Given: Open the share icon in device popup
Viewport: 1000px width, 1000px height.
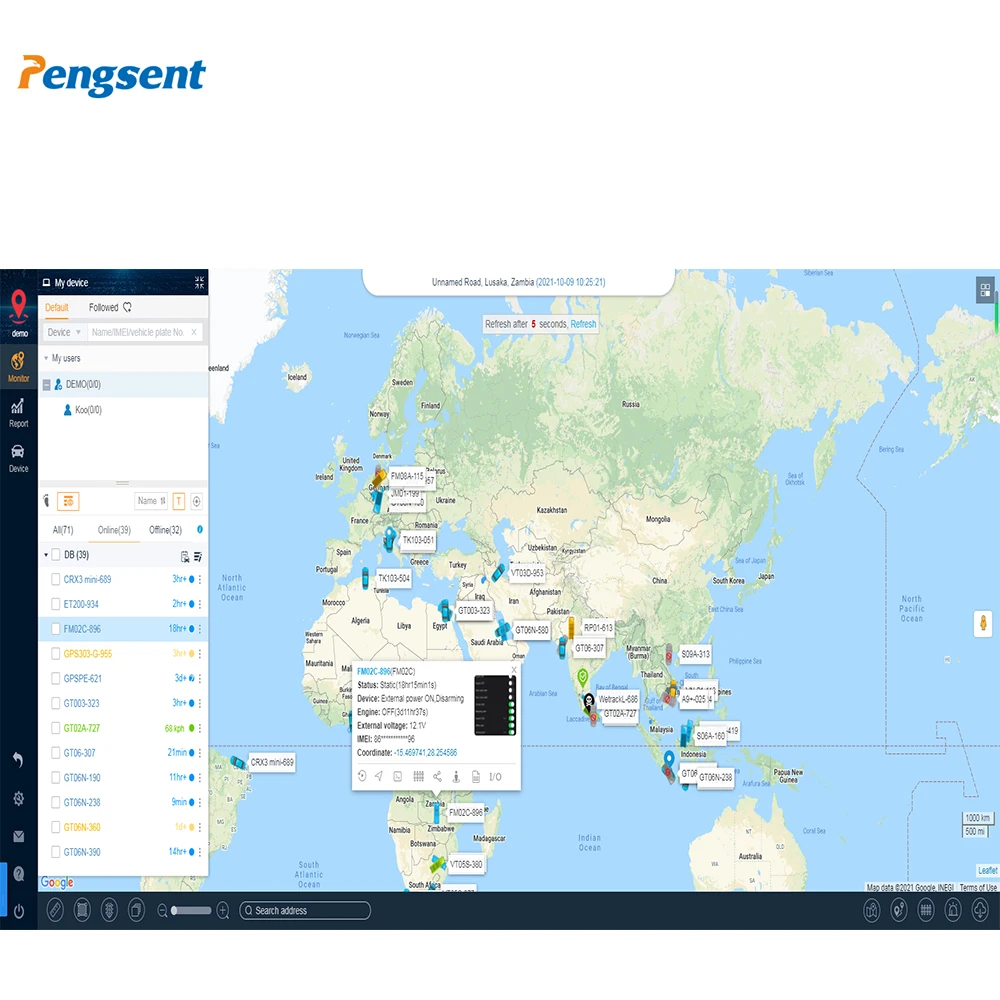Looking at the screenshot, I should click(x=437, y=777).
